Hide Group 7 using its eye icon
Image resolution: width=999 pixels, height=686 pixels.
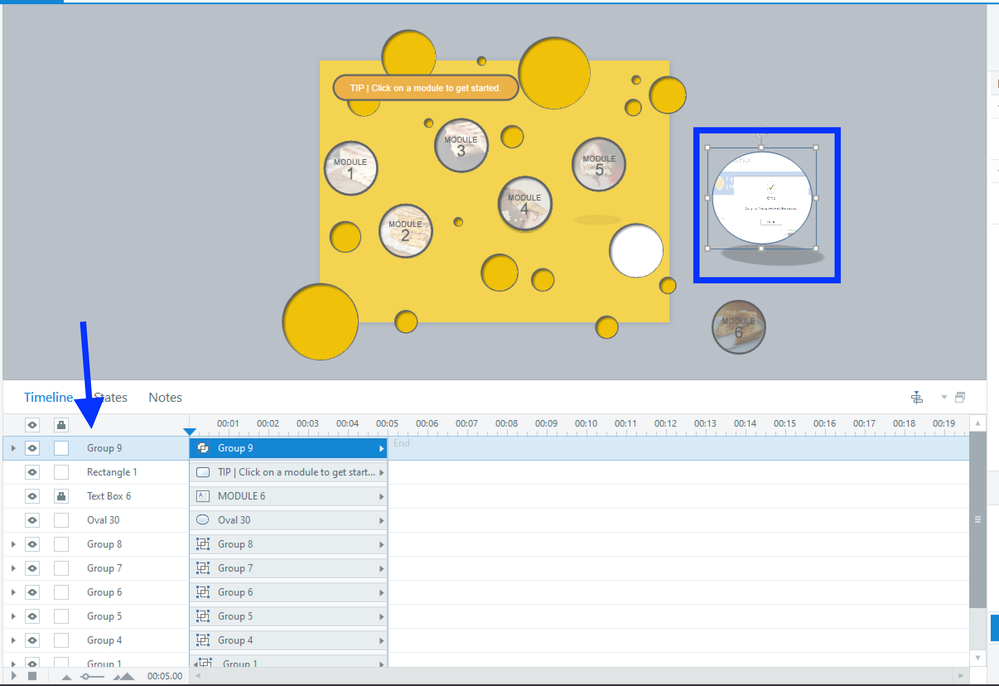pyautogui.click(x=32, y=568)
